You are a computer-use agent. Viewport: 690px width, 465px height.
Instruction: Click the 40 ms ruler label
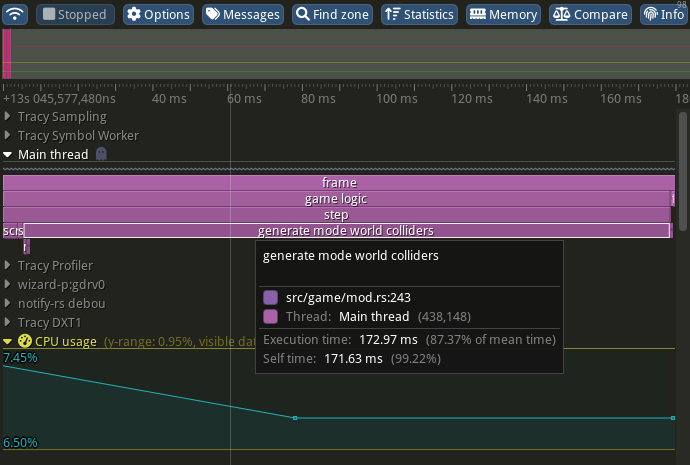[169, 99]
